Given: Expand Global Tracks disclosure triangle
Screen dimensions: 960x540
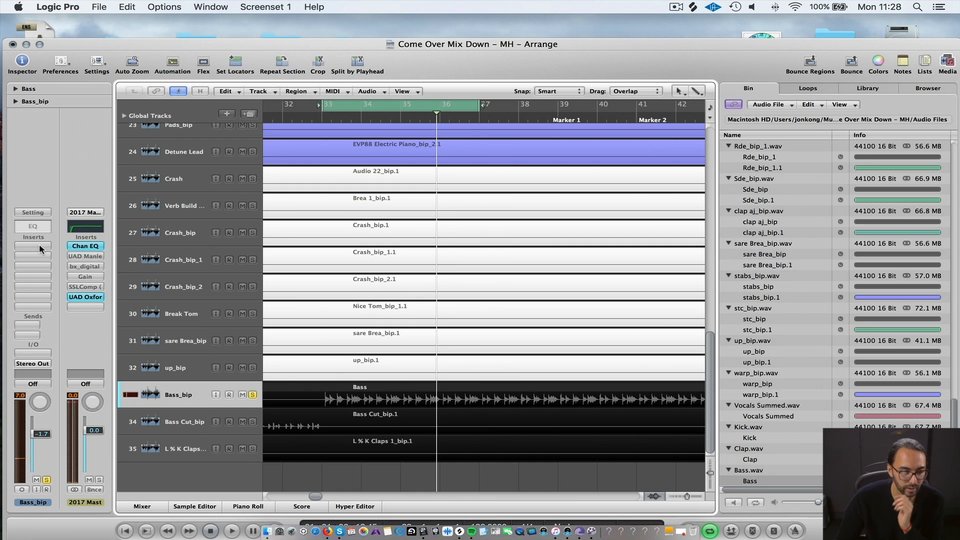Looking at the screenshot, I should click(124, 115).
